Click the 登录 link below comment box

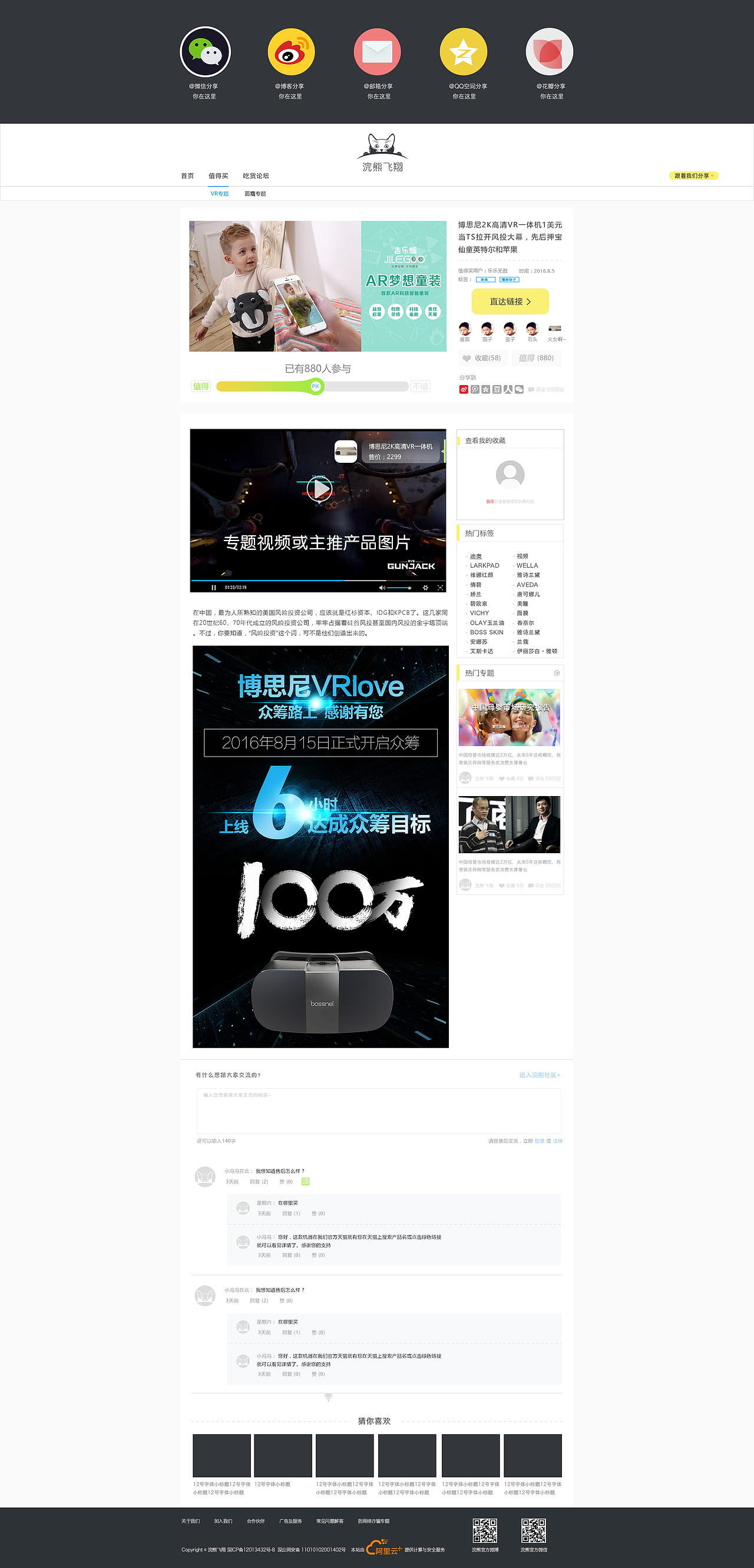click(x=539, y=1141)
